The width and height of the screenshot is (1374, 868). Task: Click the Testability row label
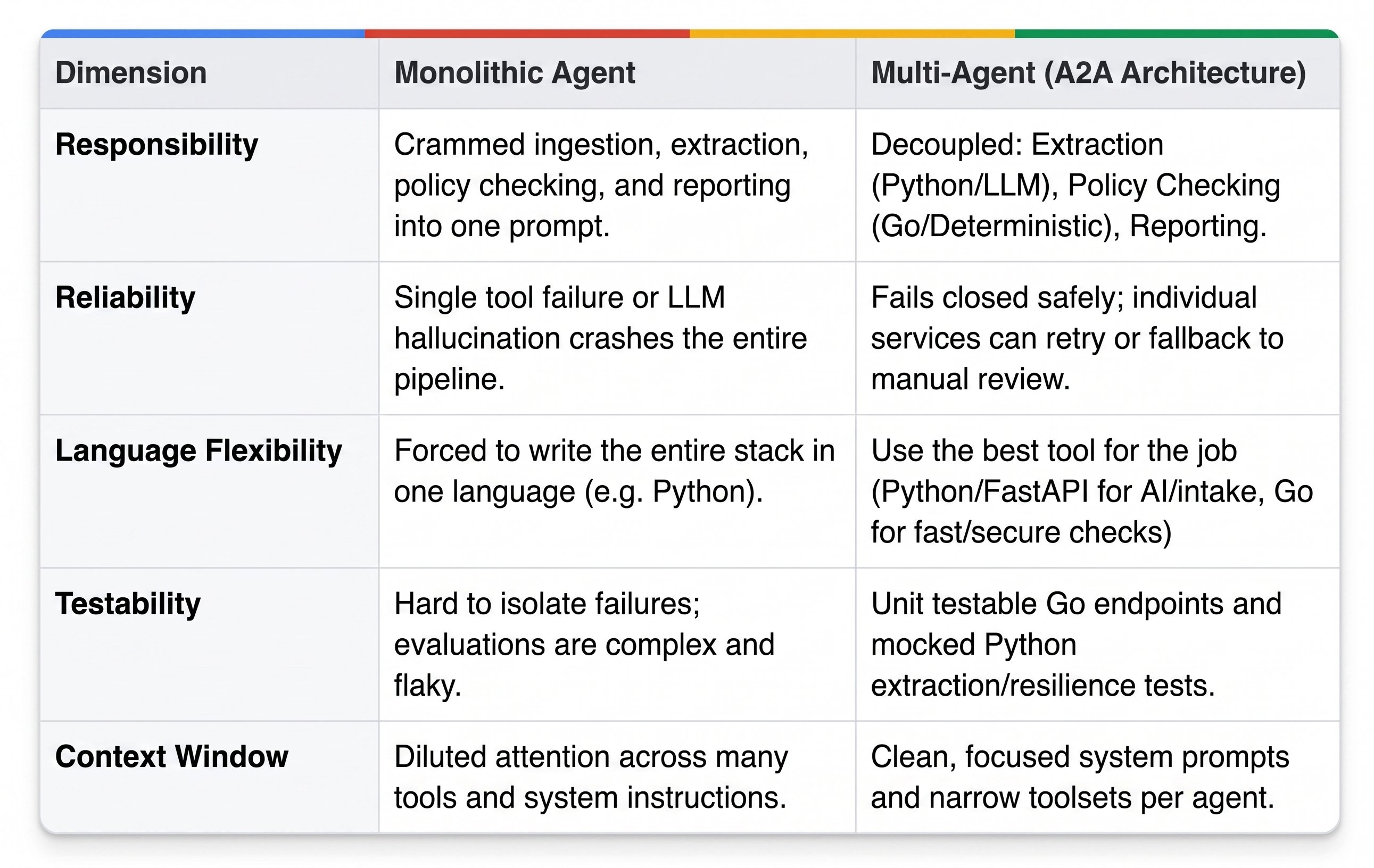click(x=128, y=604)
